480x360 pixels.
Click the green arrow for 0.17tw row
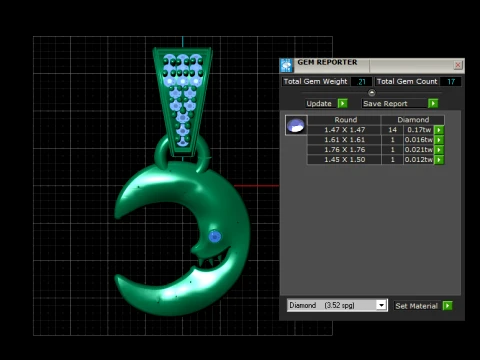pos(439,130)
